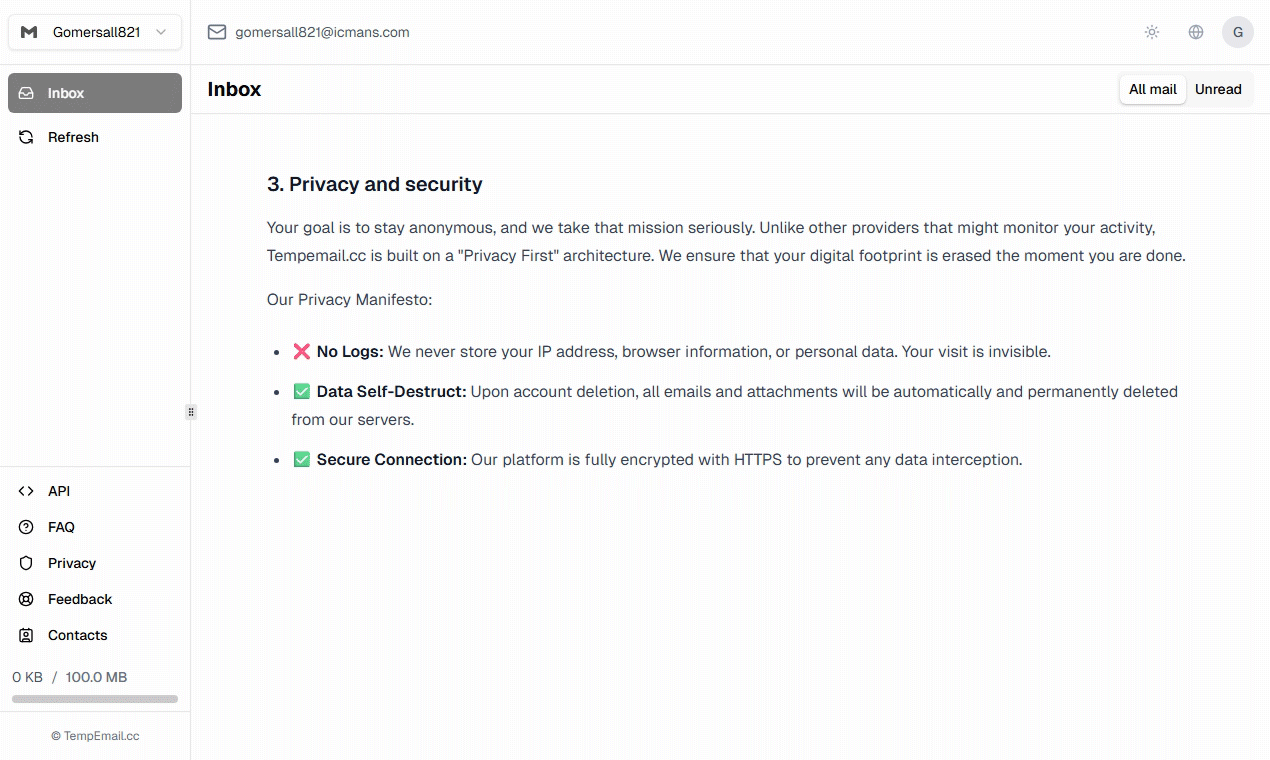The width and height of the screenshot is (1270, 760).
Task: Click the Inbox heading above the email
Action: pyautogui.click(x=233, y=89)
